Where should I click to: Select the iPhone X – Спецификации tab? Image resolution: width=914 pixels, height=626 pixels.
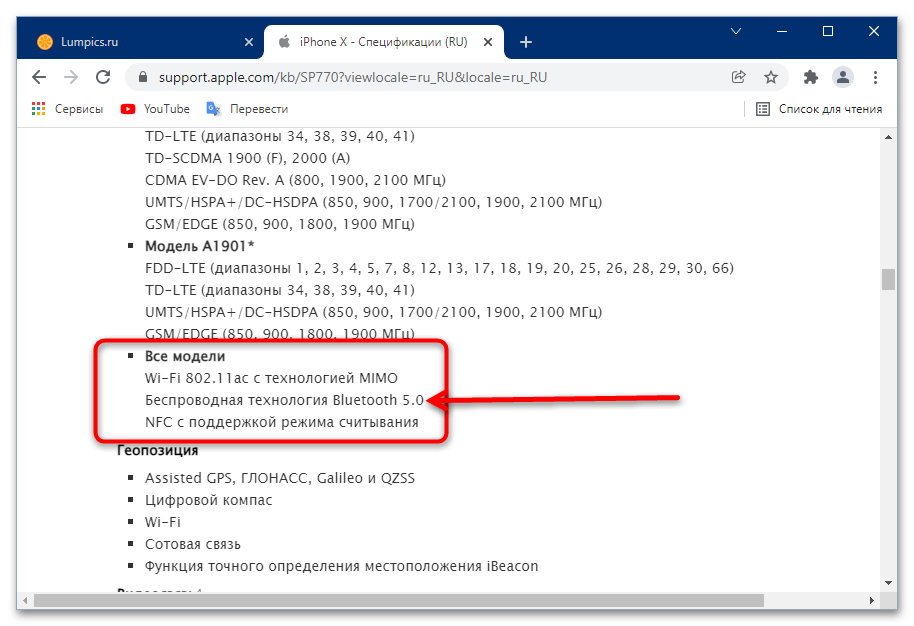click(x=384, y=42)
